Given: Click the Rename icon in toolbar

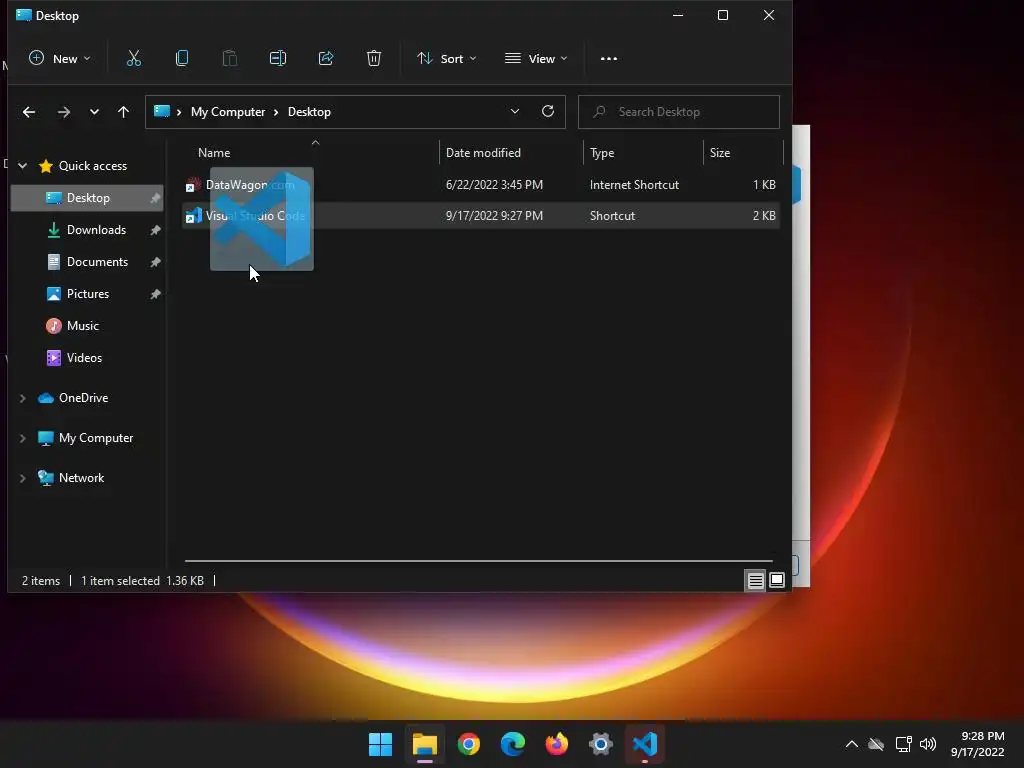Looking at the screenshot, I should coord(278,59).
